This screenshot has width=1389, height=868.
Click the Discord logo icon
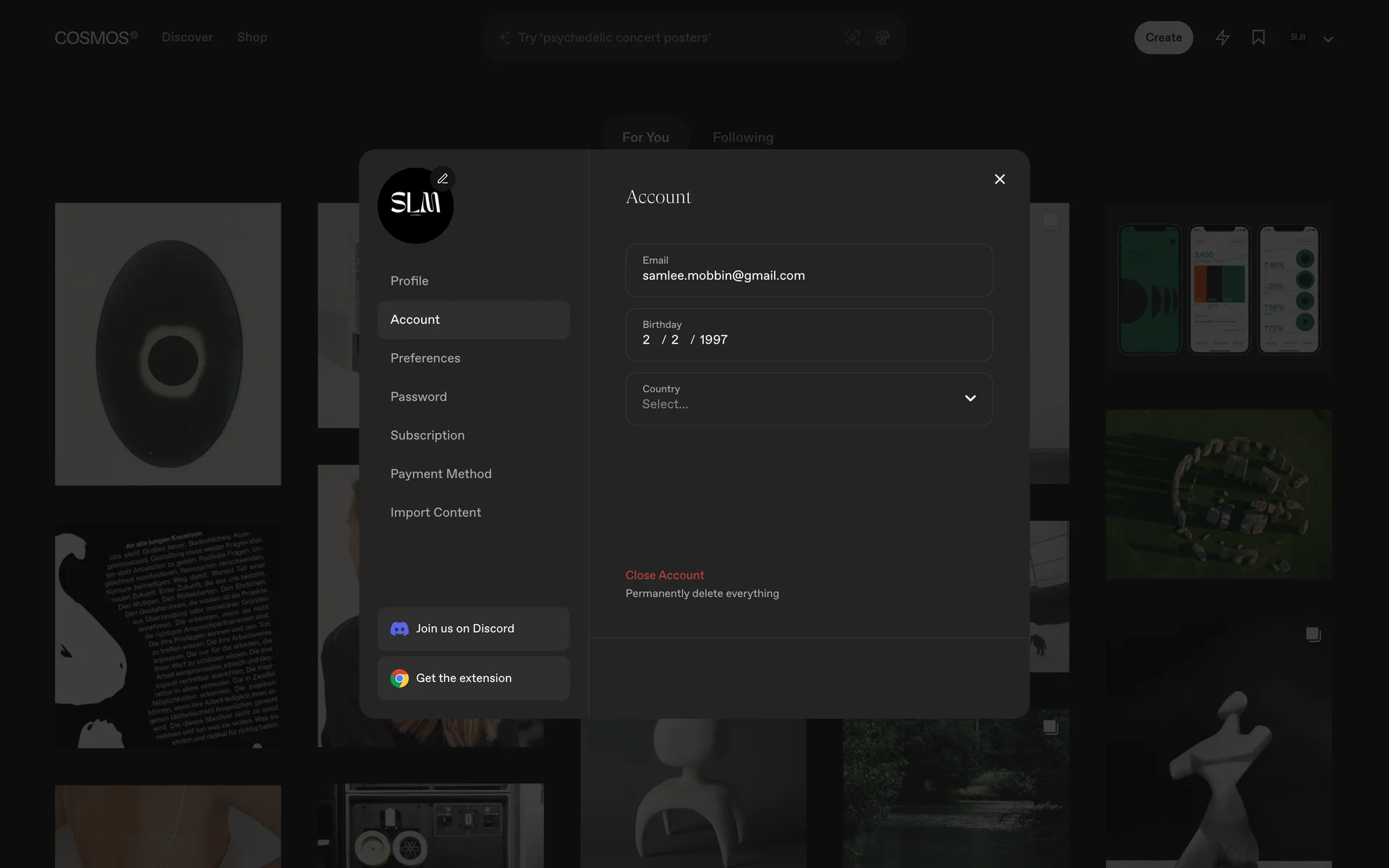[399, 629]
